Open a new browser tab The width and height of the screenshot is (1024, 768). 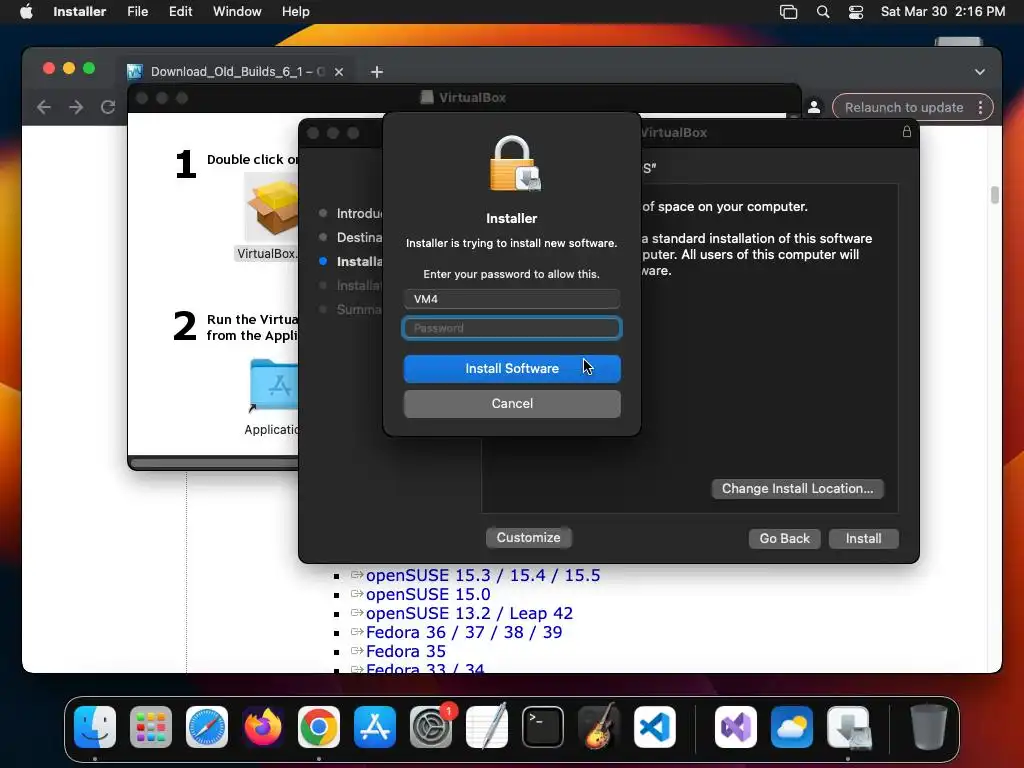[377, 72]
